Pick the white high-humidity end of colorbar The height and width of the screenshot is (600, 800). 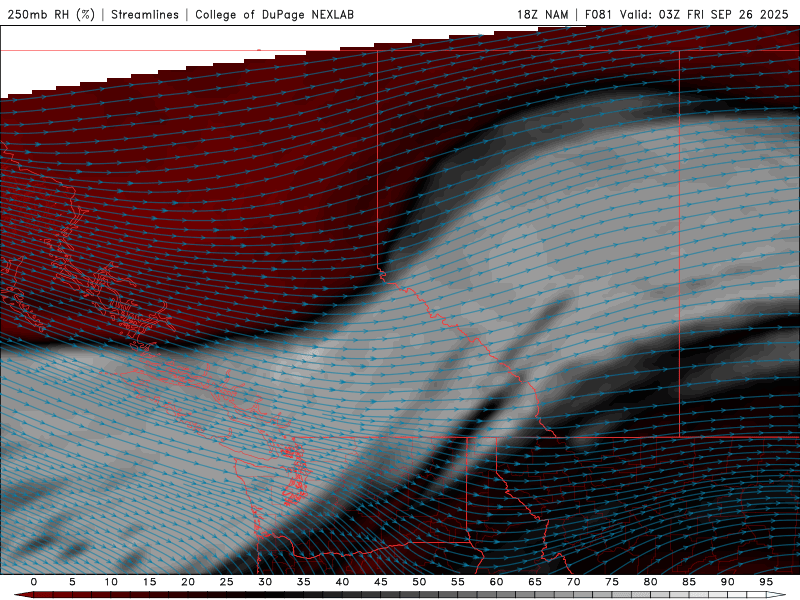coord(776,595)
